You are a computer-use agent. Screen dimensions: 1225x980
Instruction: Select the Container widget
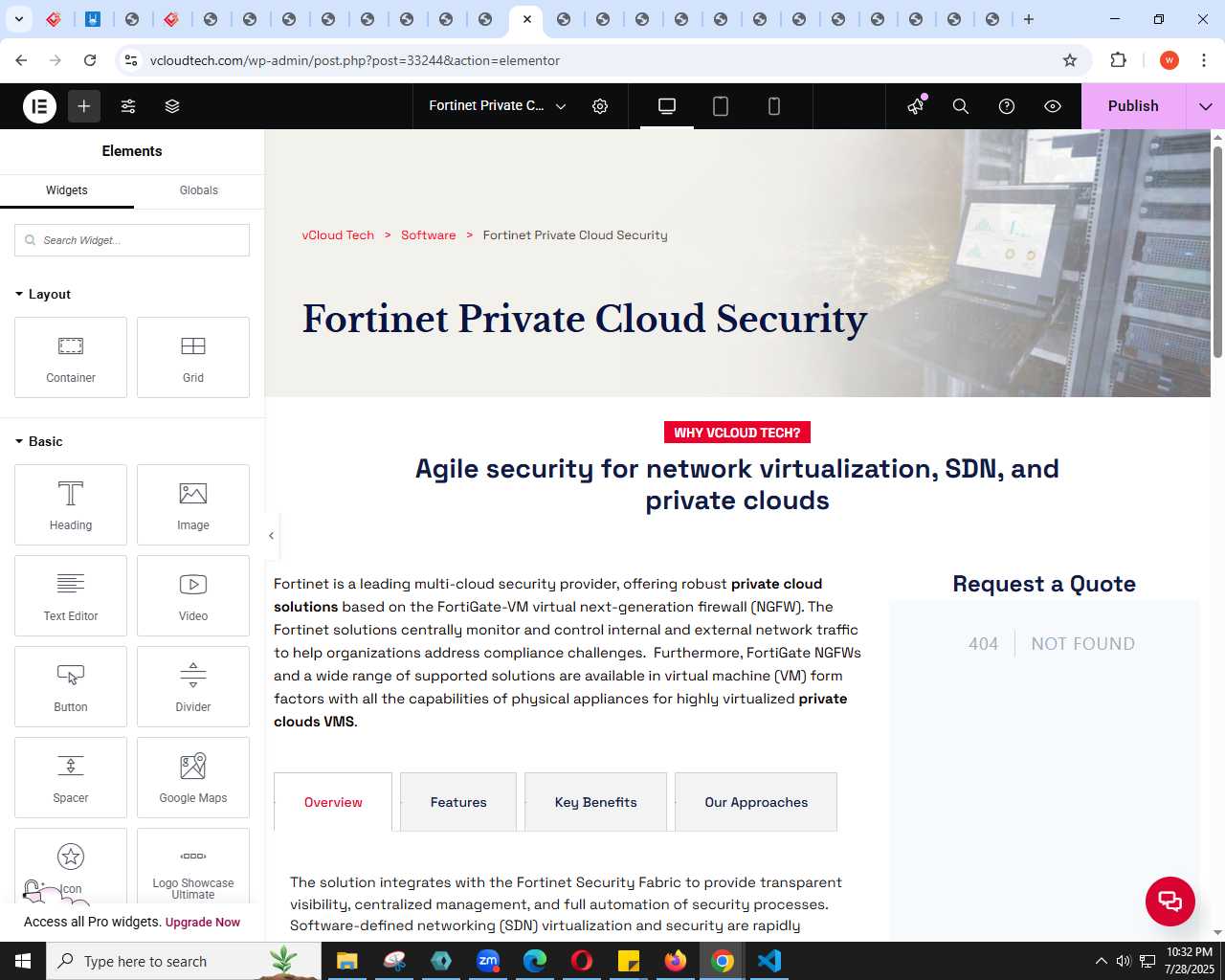tap(71, 357)
